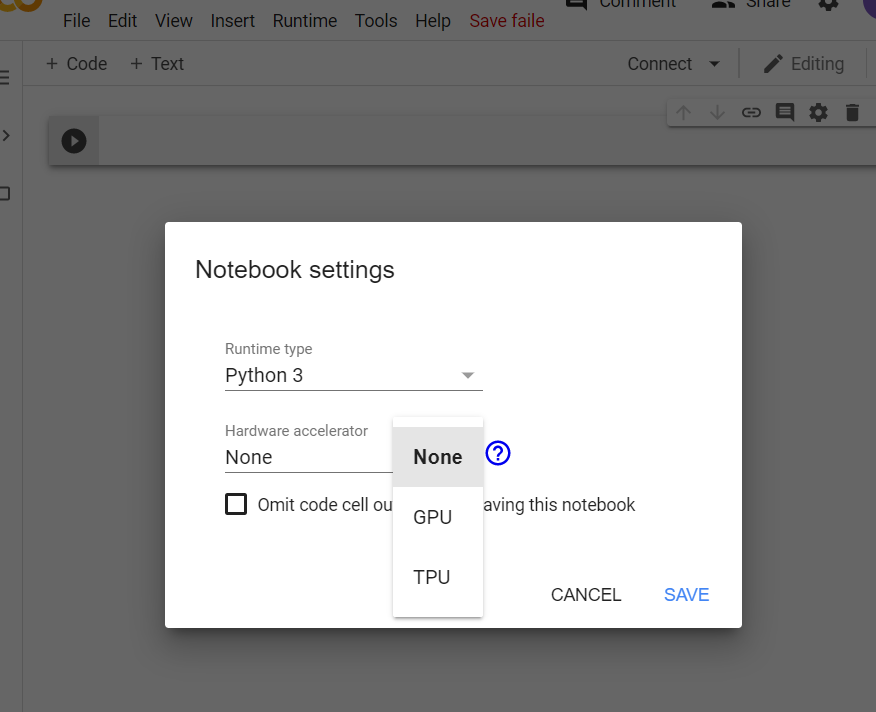This screenshot has width=876, height=712.
Task: Click CANCEL in Notebook settings
Action: pos(586,595)
